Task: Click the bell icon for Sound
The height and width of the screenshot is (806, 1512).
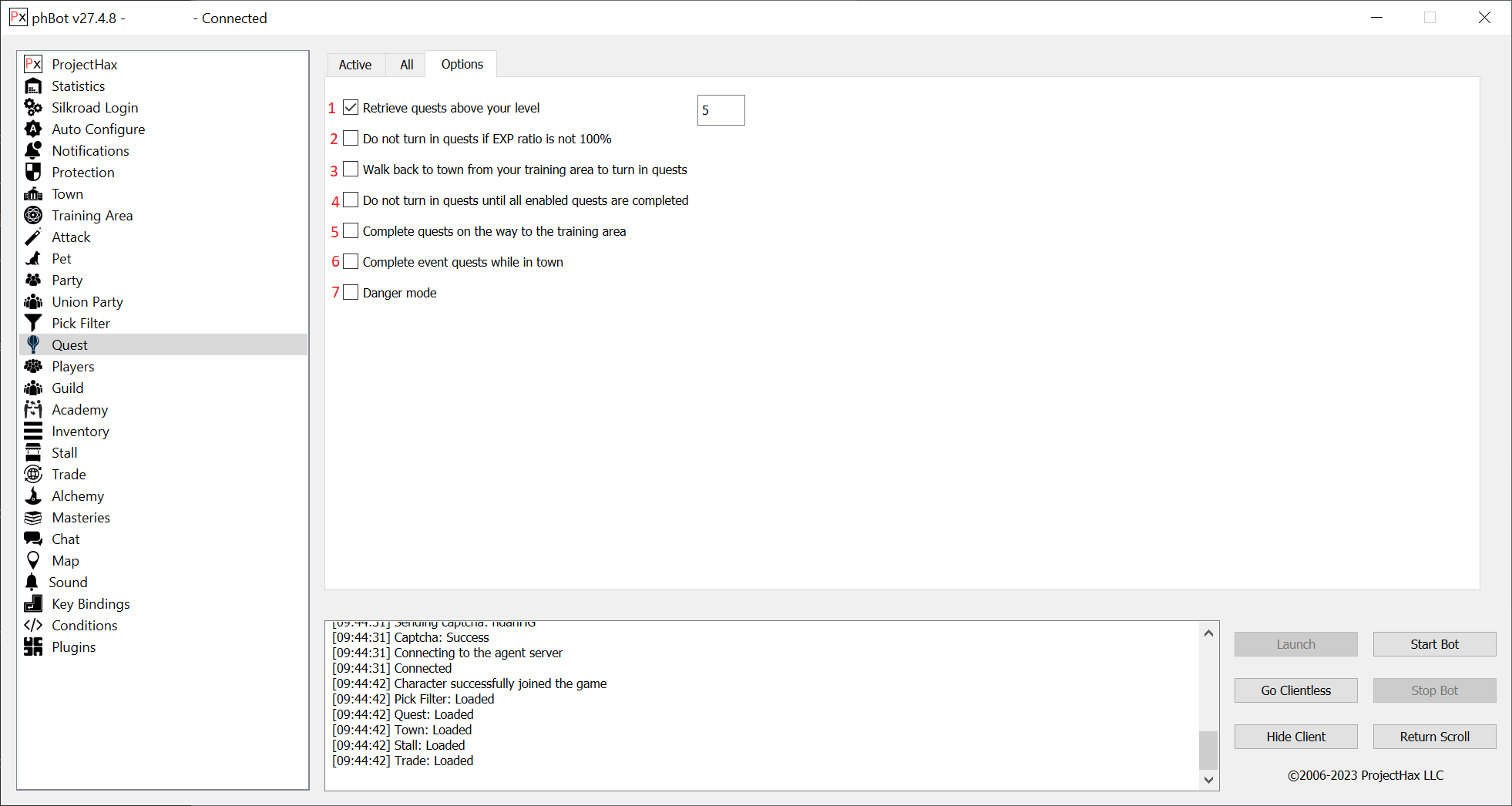Action: 32,582
